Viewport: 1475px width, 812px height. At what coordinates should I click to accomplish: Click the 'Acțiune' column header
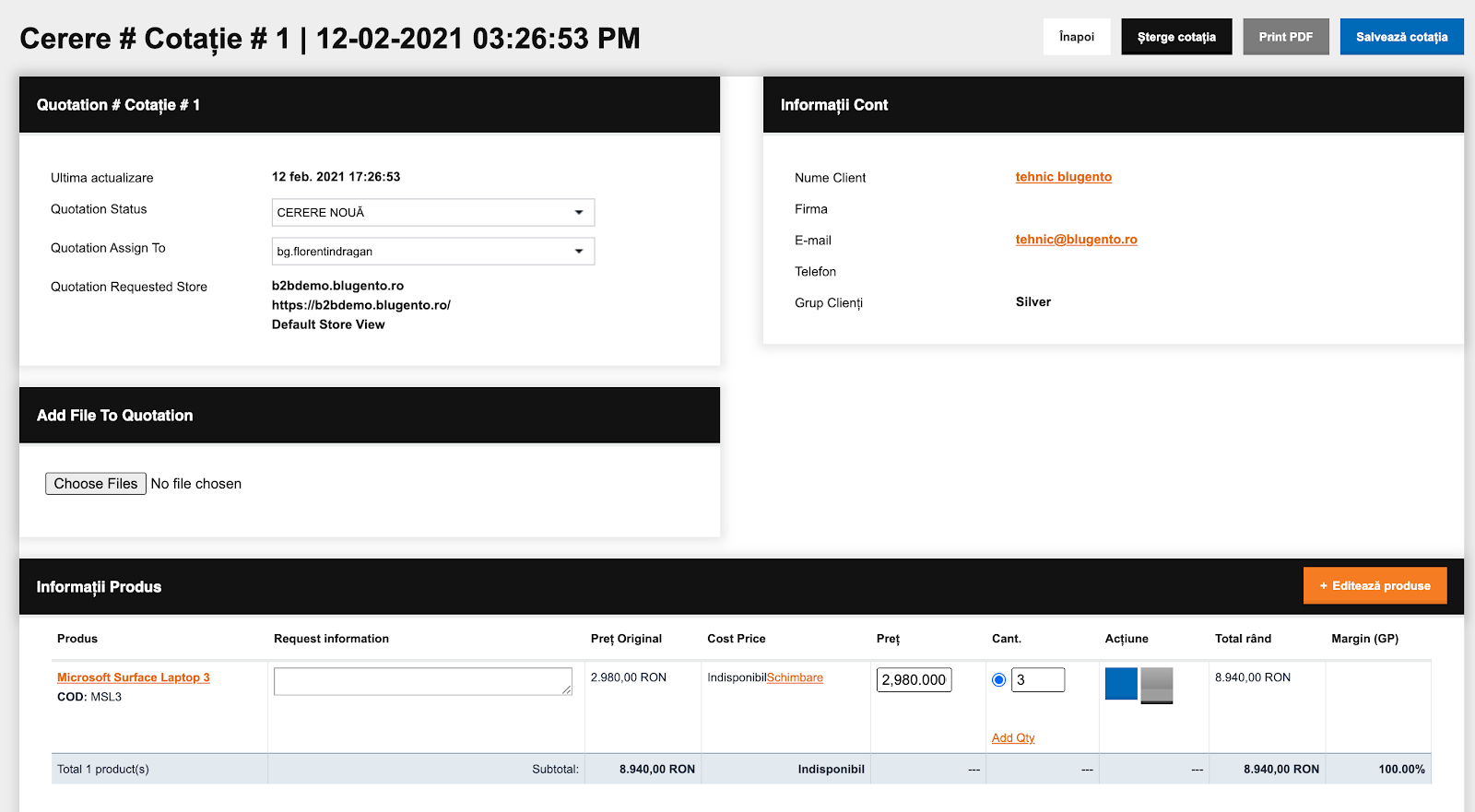tap(1127, 639)
